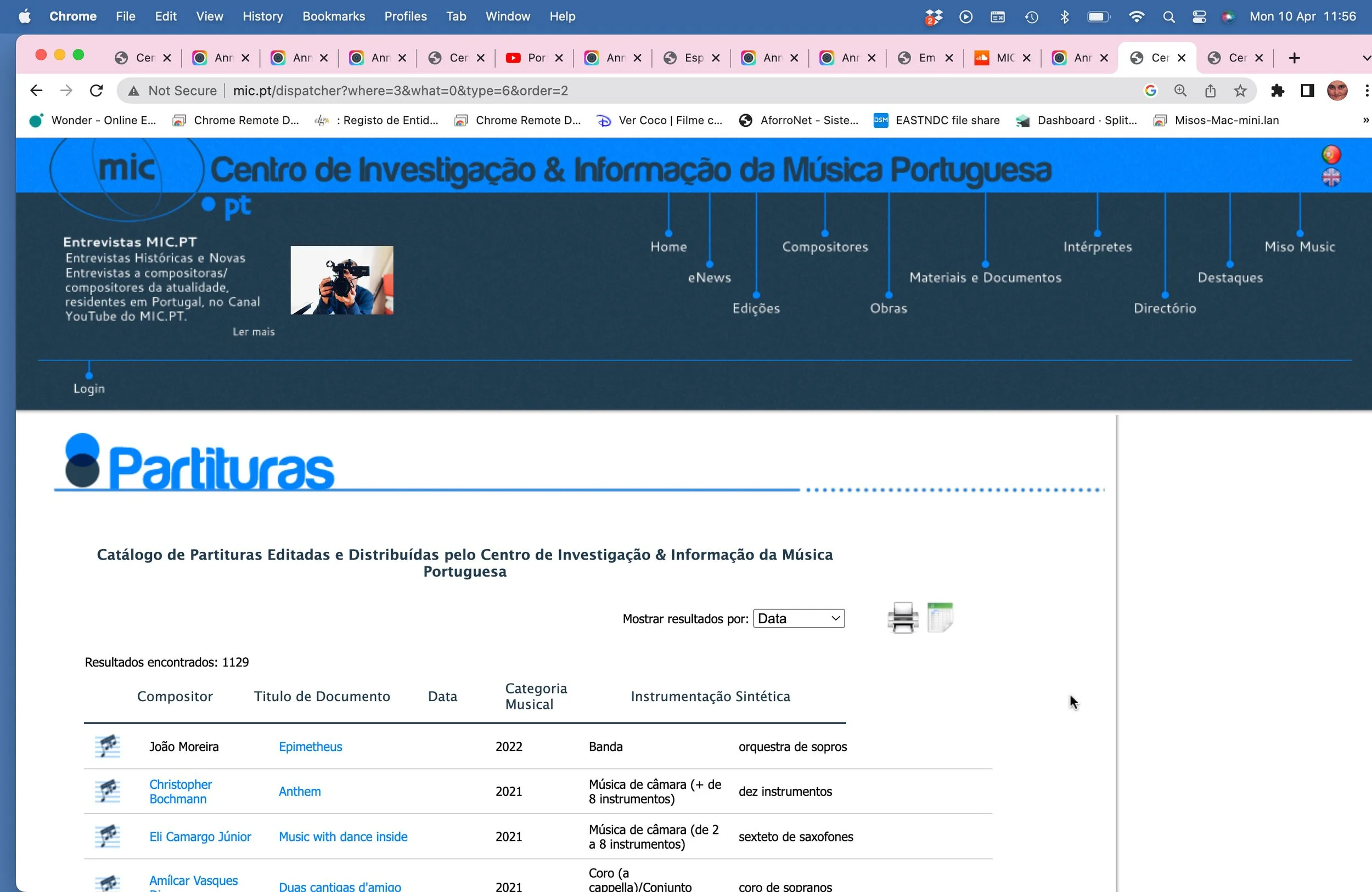Open the Chrome extensions puzzle icon

click(x=1277, y=91)
